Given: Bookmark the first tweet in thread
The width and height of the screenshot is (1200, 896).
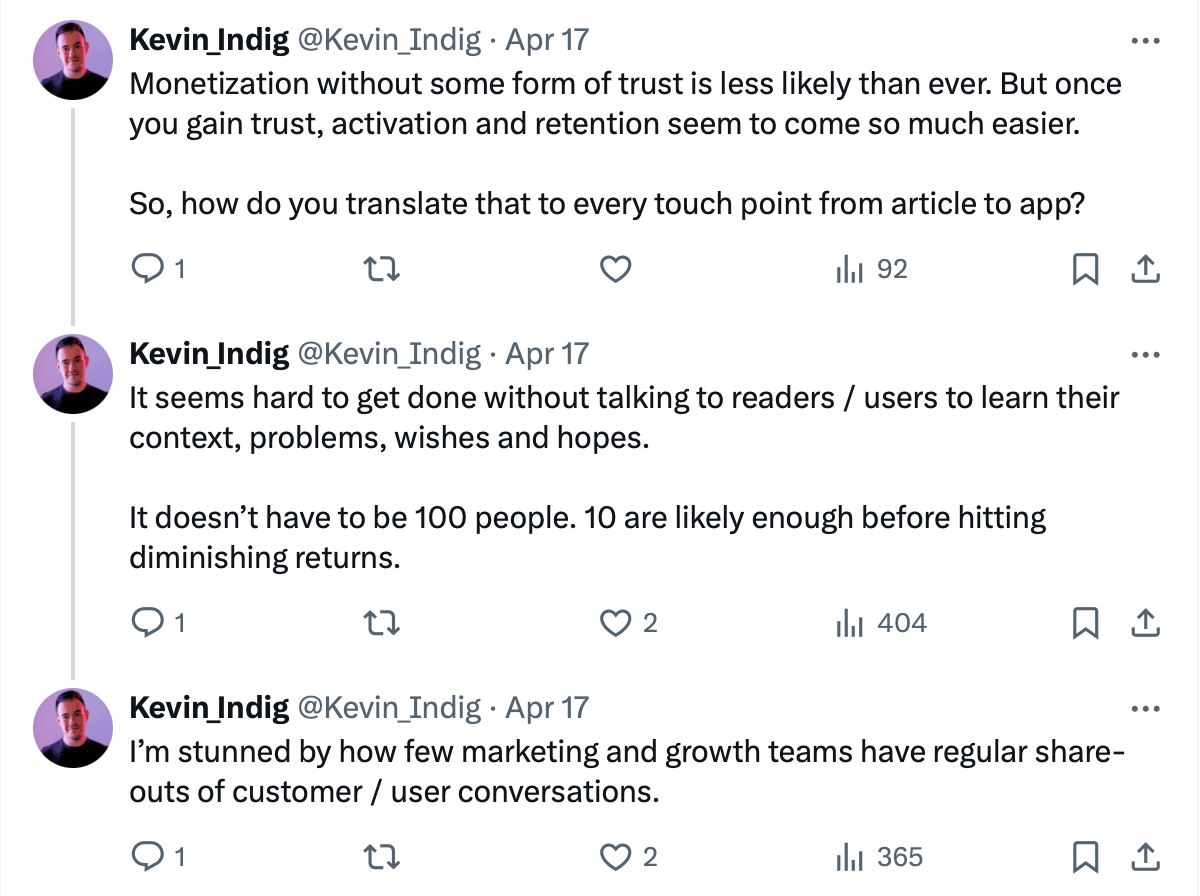Looking at the screenshot, I should pyautogui.click(x=1085, y=269).
